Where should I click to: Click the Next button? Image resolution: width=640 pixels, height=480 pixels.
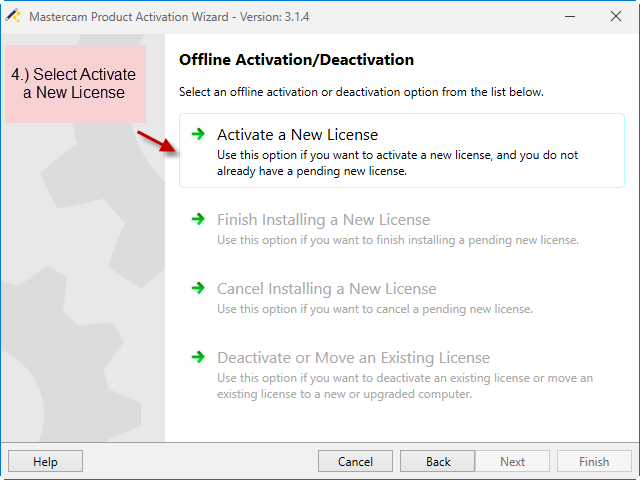coord(513,461)
